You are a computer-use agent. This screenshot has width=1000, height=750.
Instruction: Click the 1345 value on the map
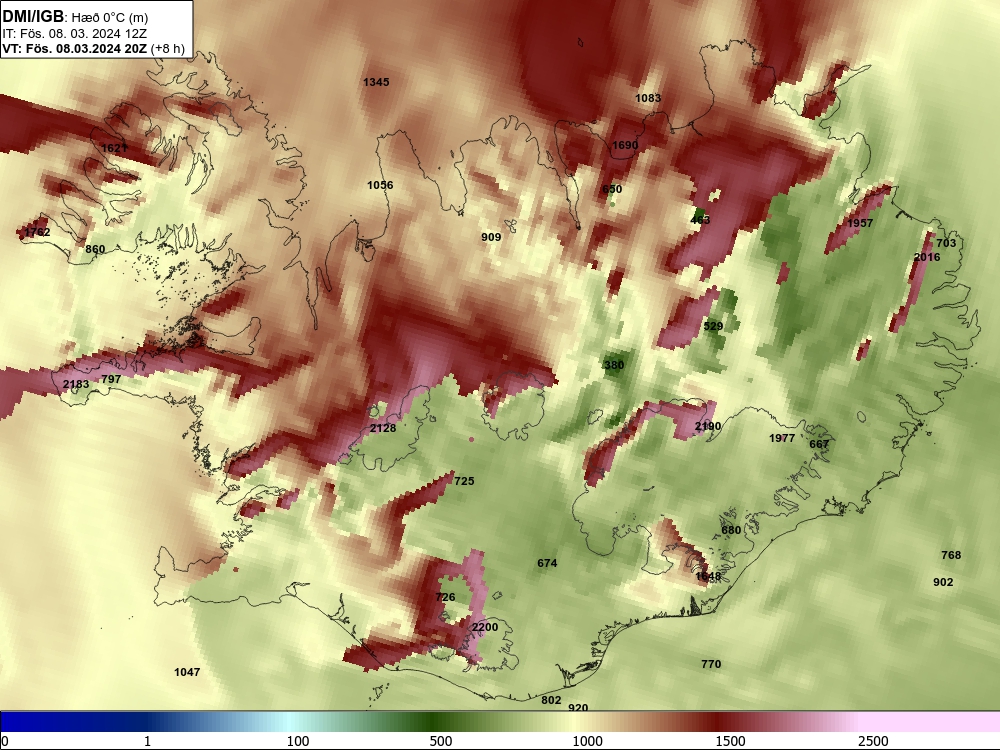coord(376,82)
